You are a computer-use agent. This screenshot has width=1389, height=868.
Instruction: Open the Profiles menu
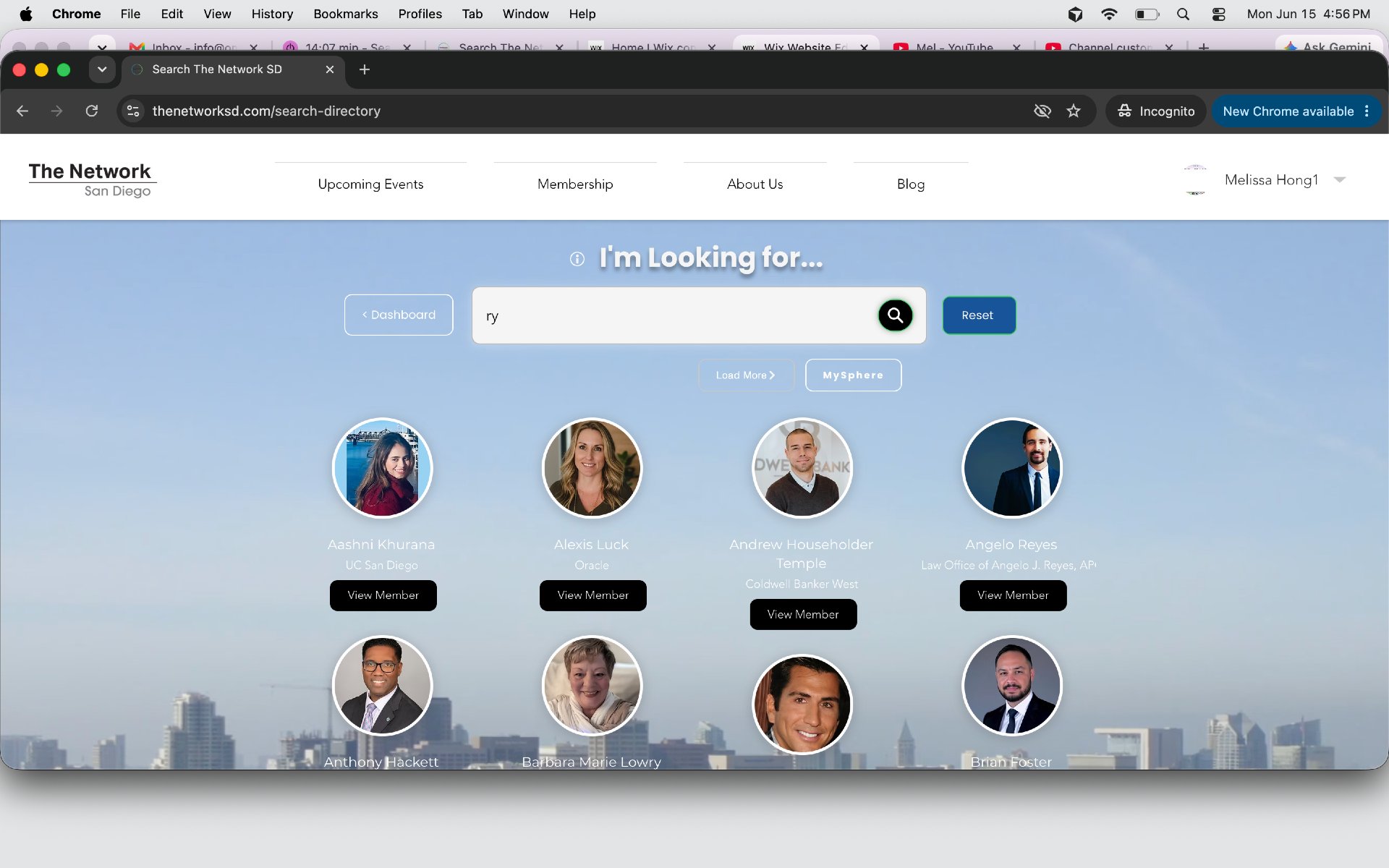(x=420, y=14)
